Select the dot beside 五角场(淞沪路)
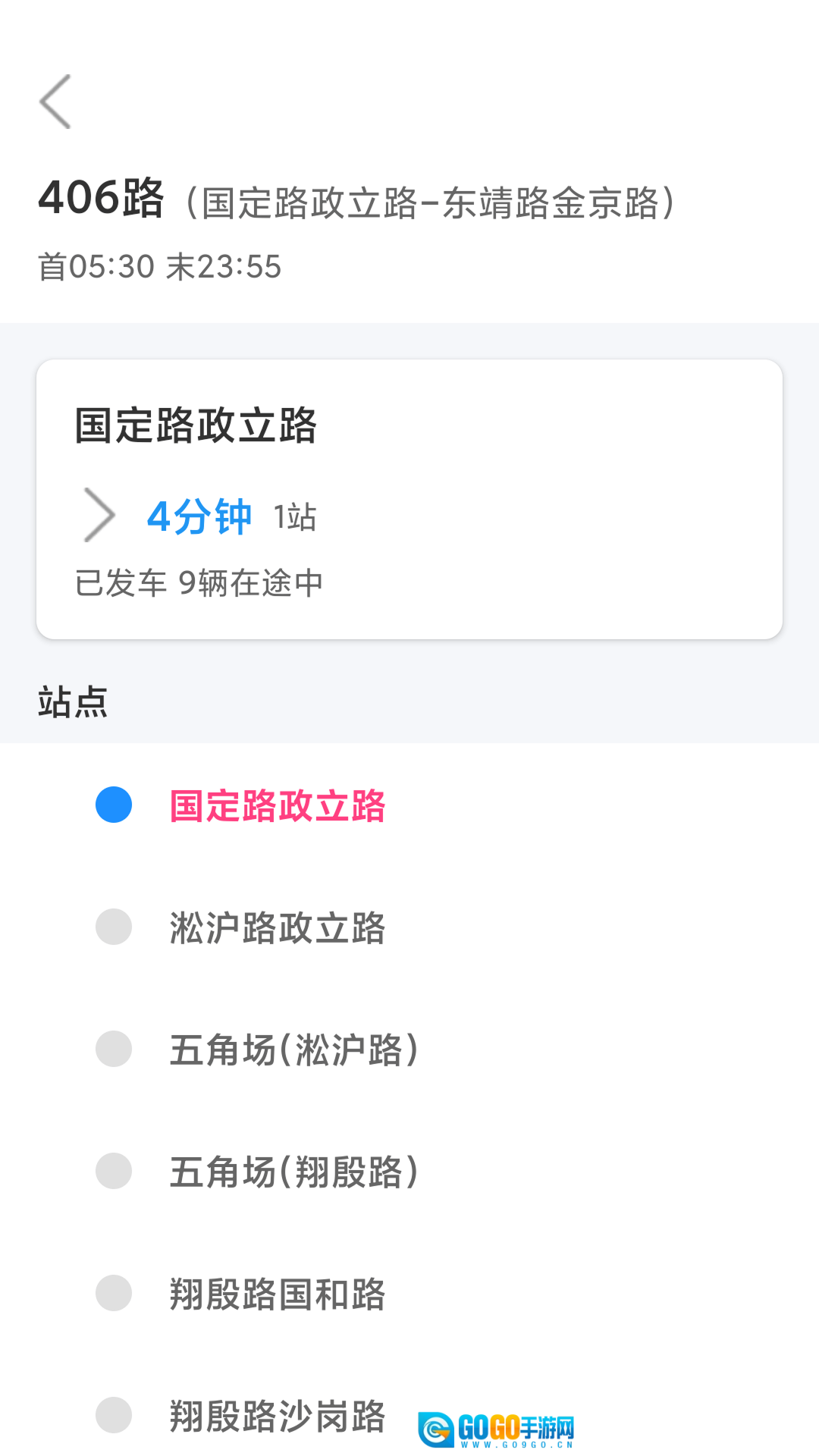The image size is (819, 1456). pyautogui.click(x=114, y=1049)
